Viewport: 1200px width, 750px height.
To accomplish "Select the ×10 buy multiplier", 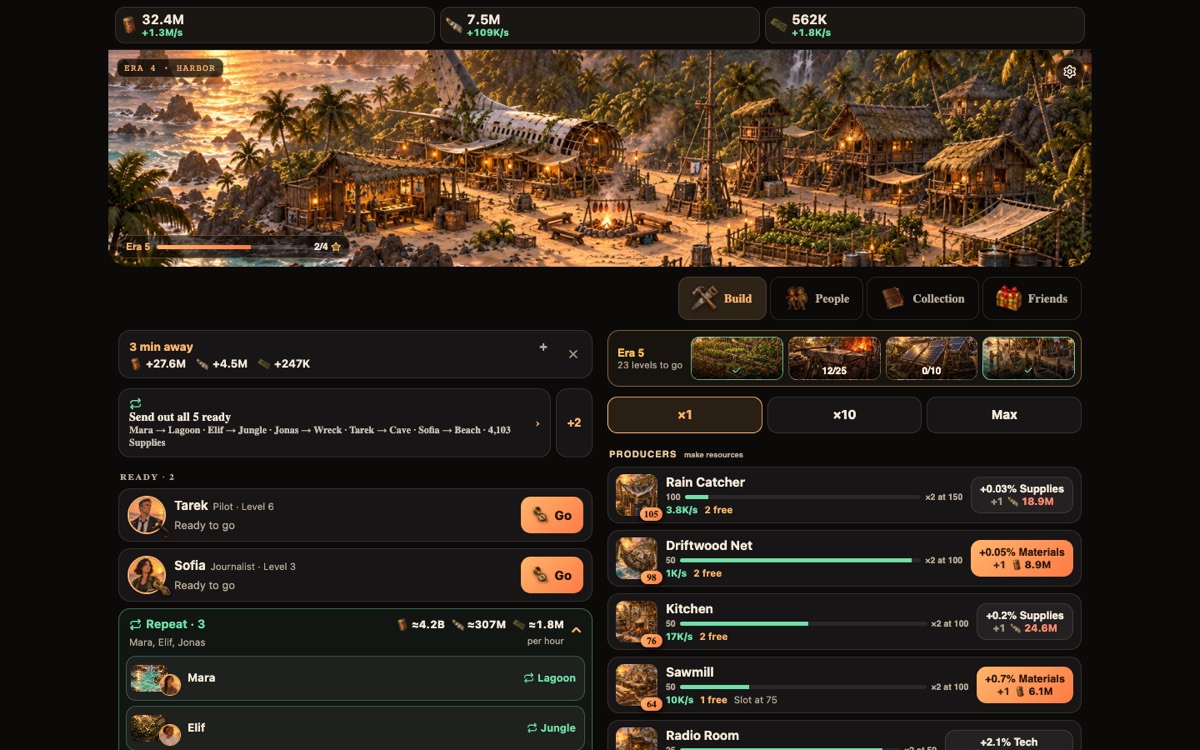I will [x=844, y=415].
